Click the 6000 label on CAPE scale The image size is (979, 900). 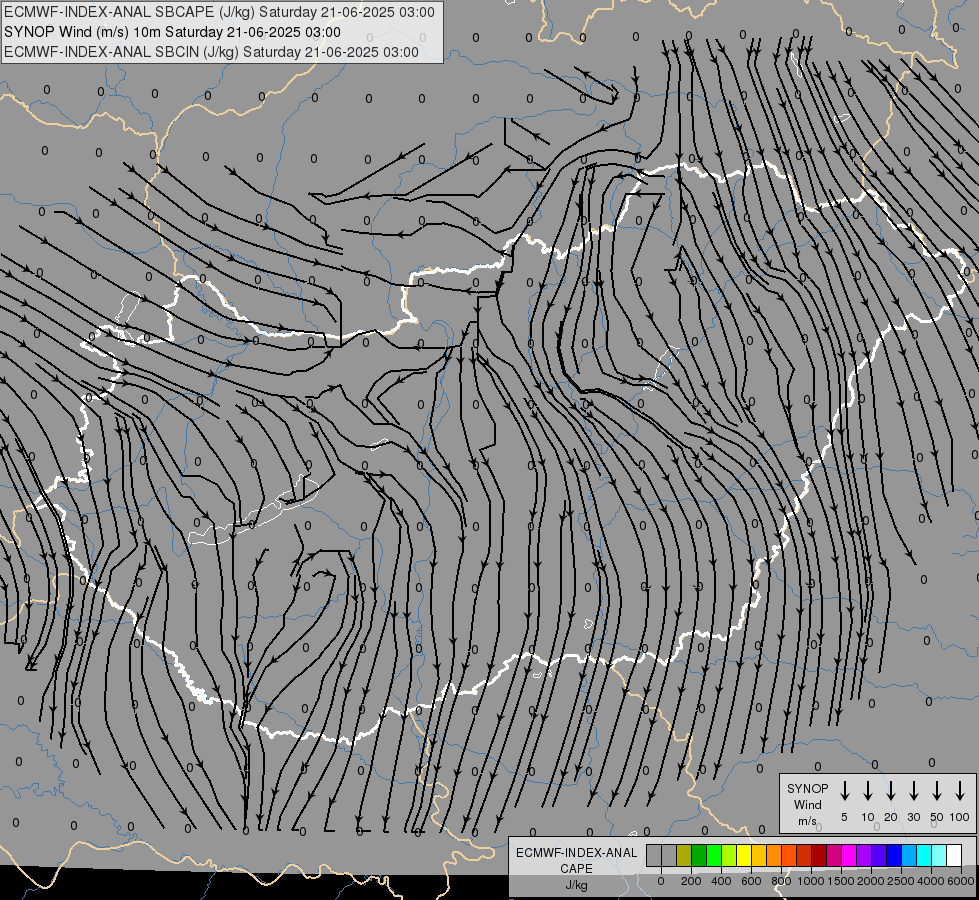click(961, 881)
